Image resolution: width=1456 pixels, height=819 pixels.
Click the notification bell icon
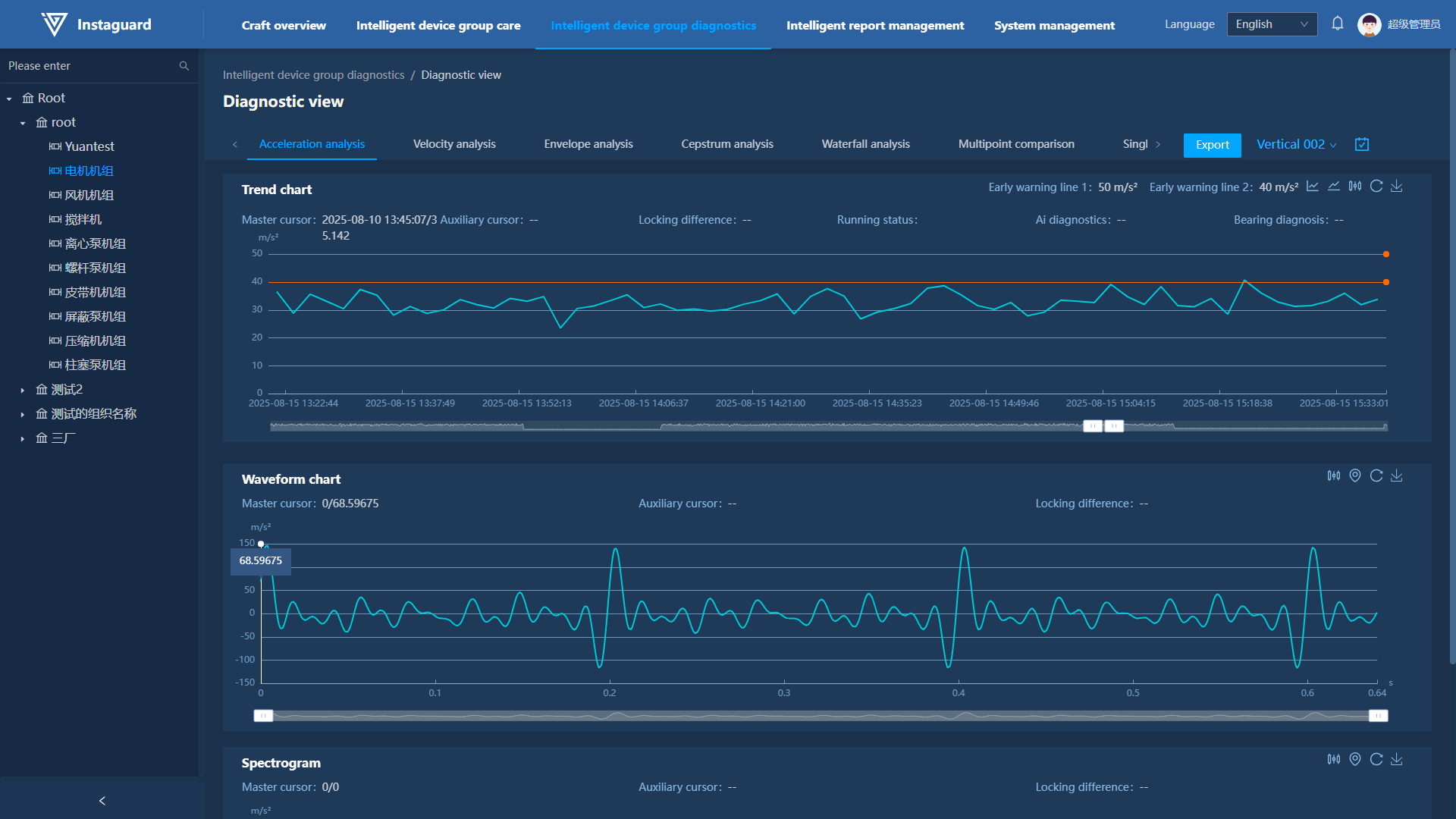coord(1338,24)
